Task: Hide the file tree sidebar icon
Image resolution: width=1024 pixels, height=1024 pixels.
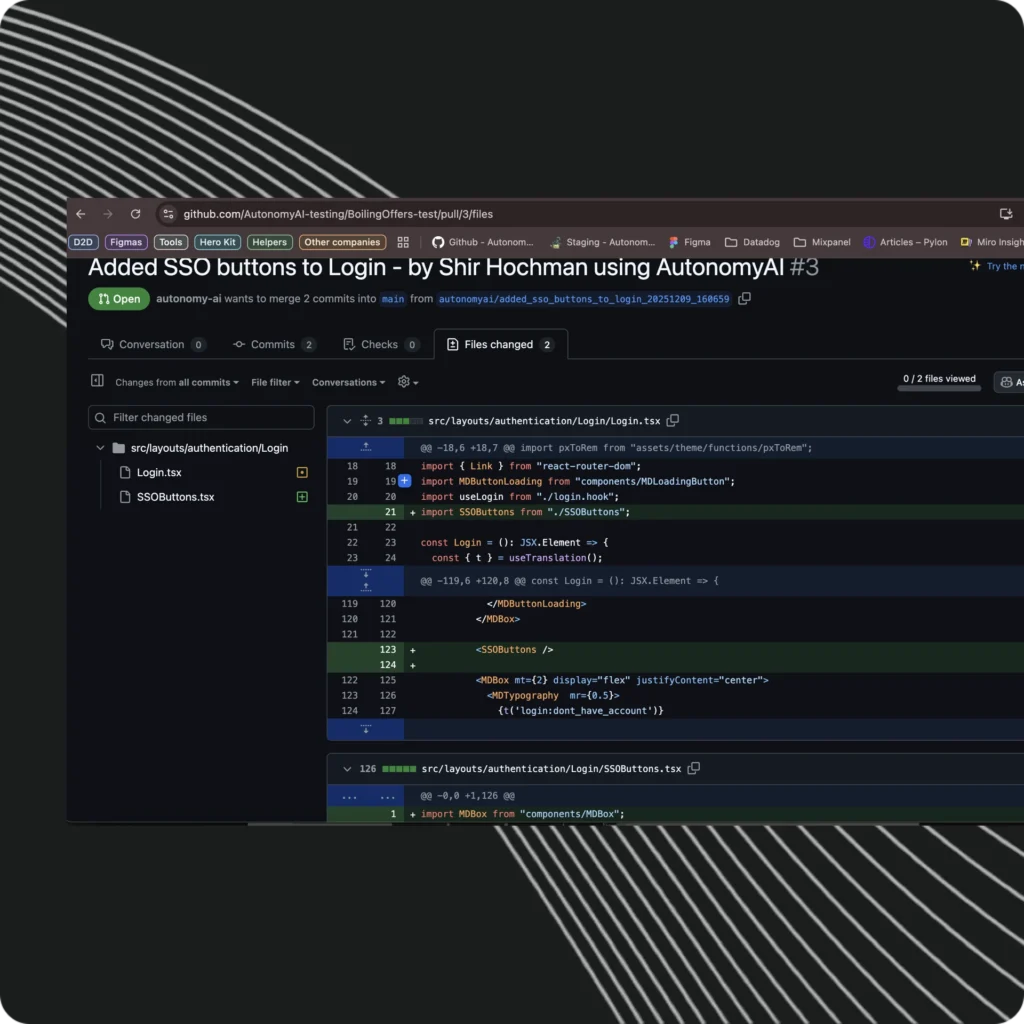Action: pos(97,381)
